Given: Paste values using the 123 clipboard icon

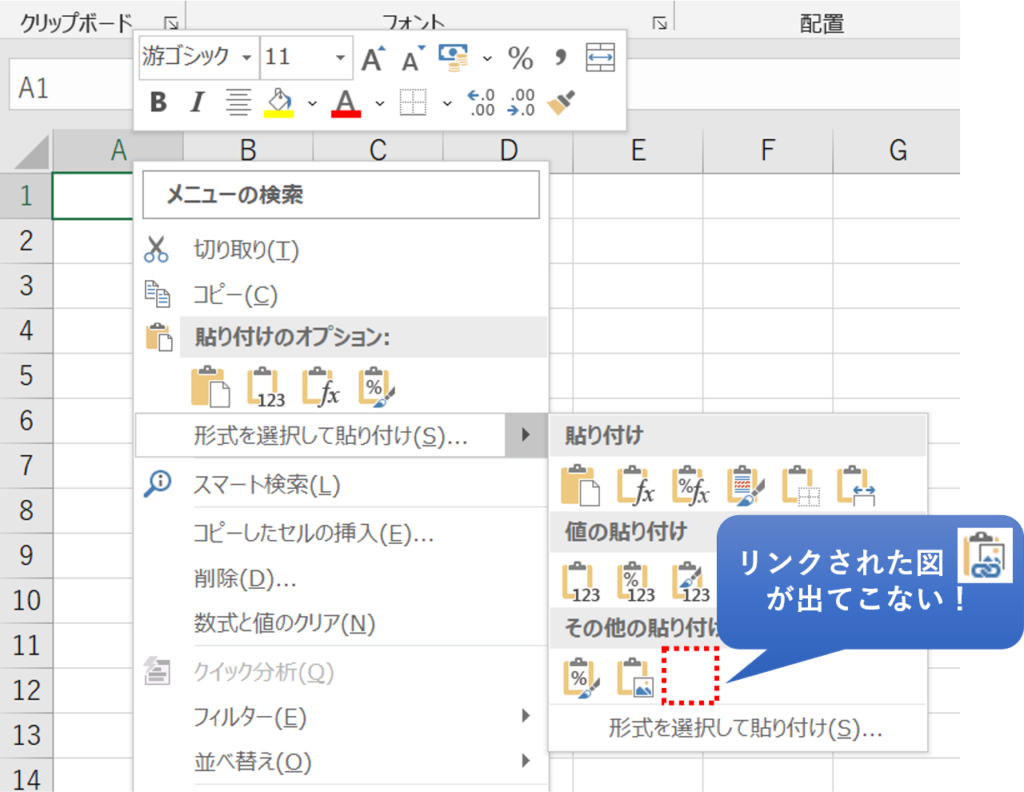Looking at the screenshot, I should point(262,387).
